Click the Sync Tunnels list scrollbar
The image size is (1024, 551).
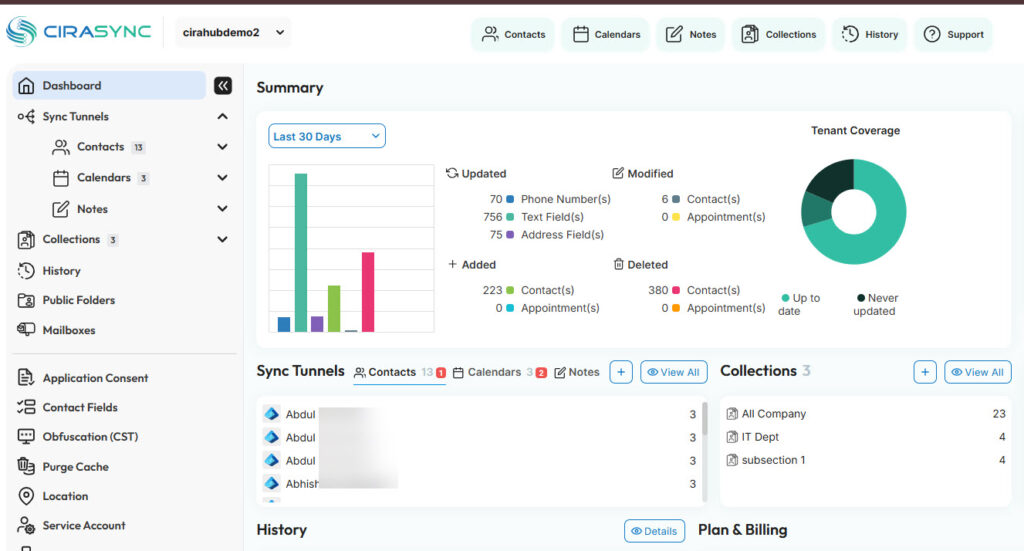pyautogui.click(x=704, y=418)
